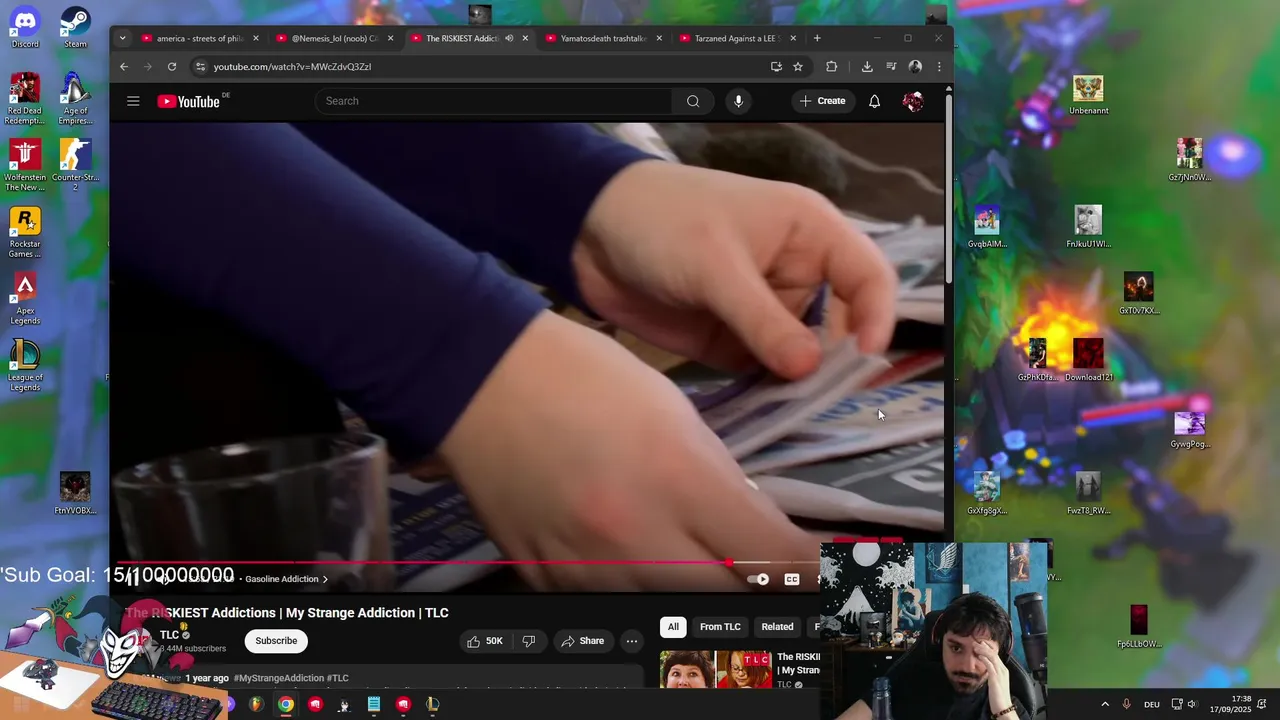The image size is (1280, 720).
Task: Open the 'Gasoline Addiction' chapter chevron
Action: coord(324,579)
